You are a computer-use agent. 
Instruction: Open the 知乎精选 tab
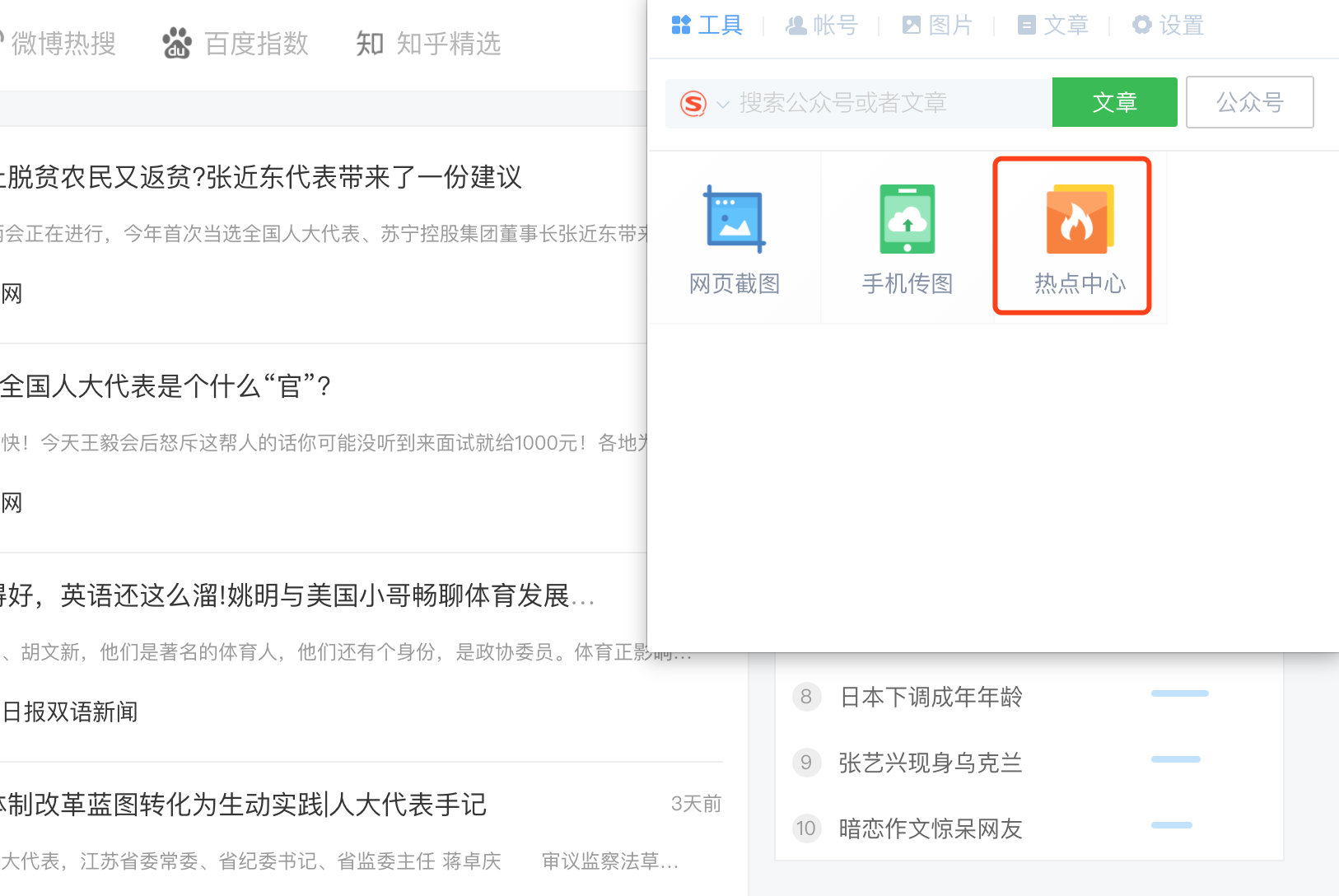click(429, 44)
